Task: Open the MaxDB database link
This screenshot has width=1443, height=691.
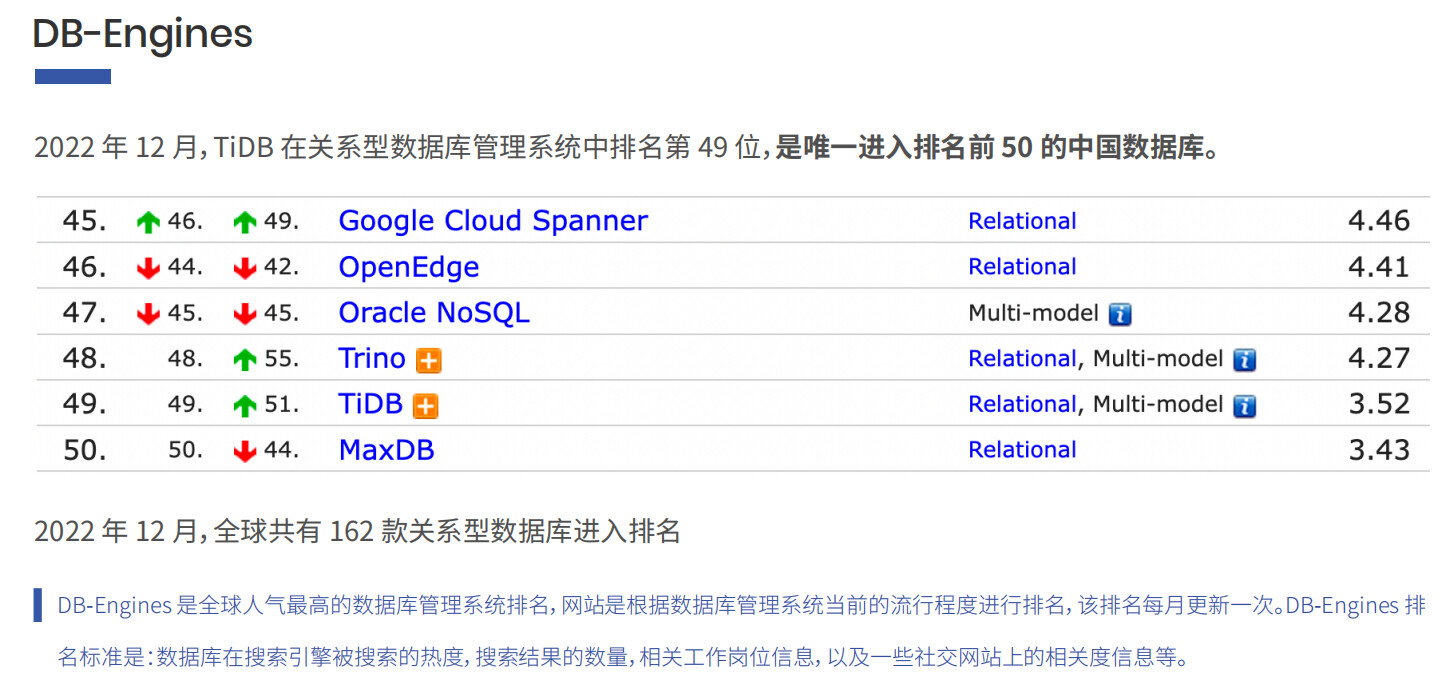Action: point(386,450)
